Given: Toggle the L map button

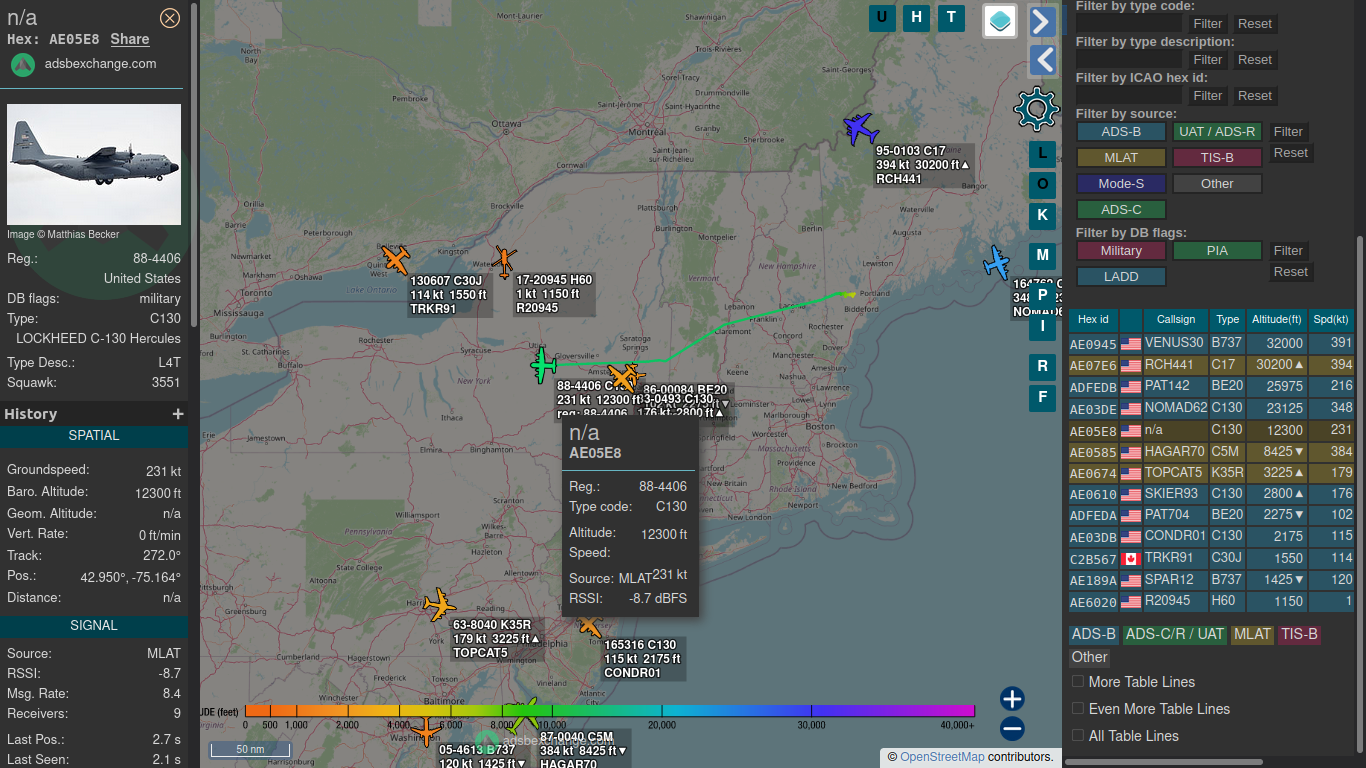Looking at the screenshot, I should [1042, 153].
